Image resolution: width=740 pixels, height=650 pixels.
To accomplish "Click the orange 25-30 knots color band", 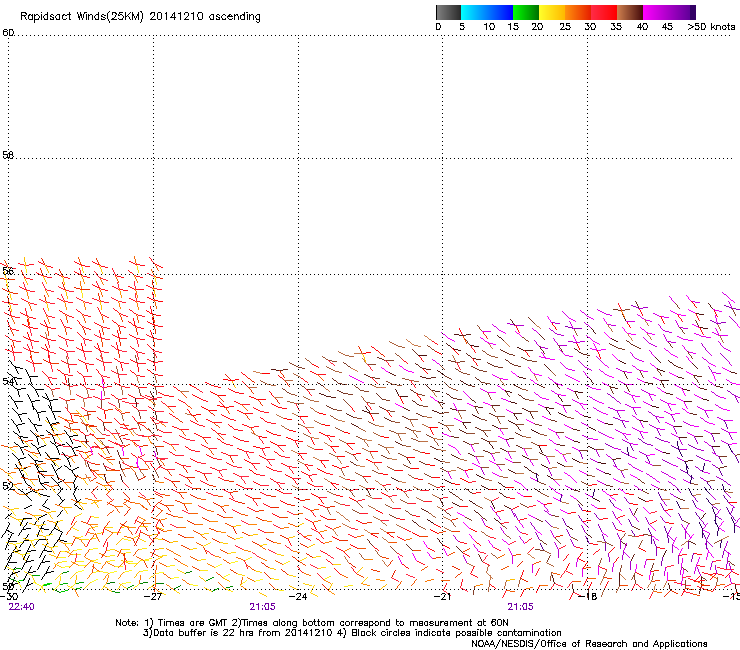I will pos(578,12).
